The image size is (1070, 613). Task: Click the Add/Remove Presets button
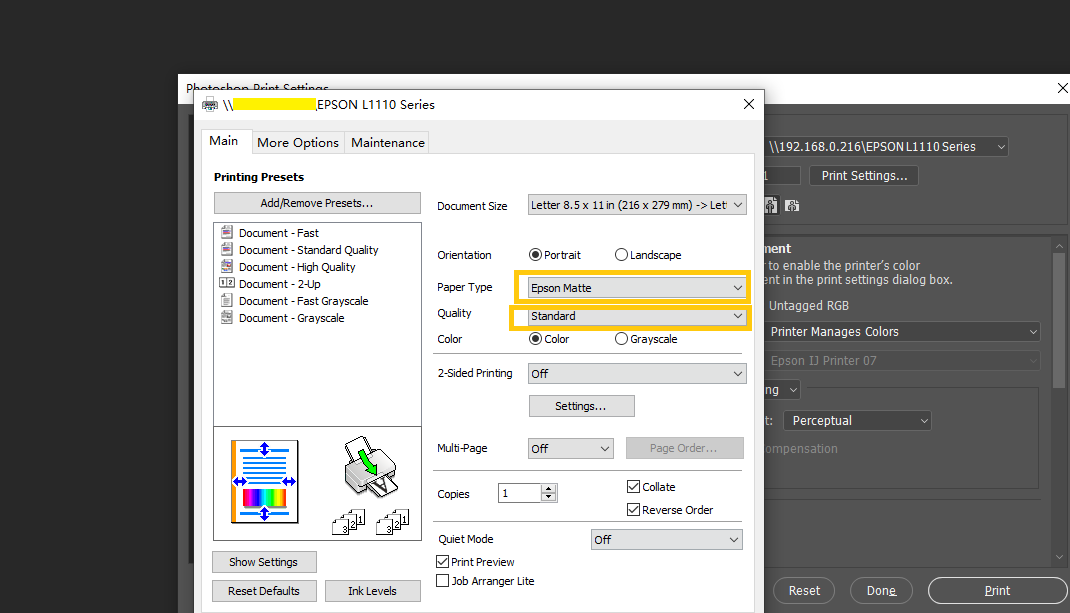point(317,203)
